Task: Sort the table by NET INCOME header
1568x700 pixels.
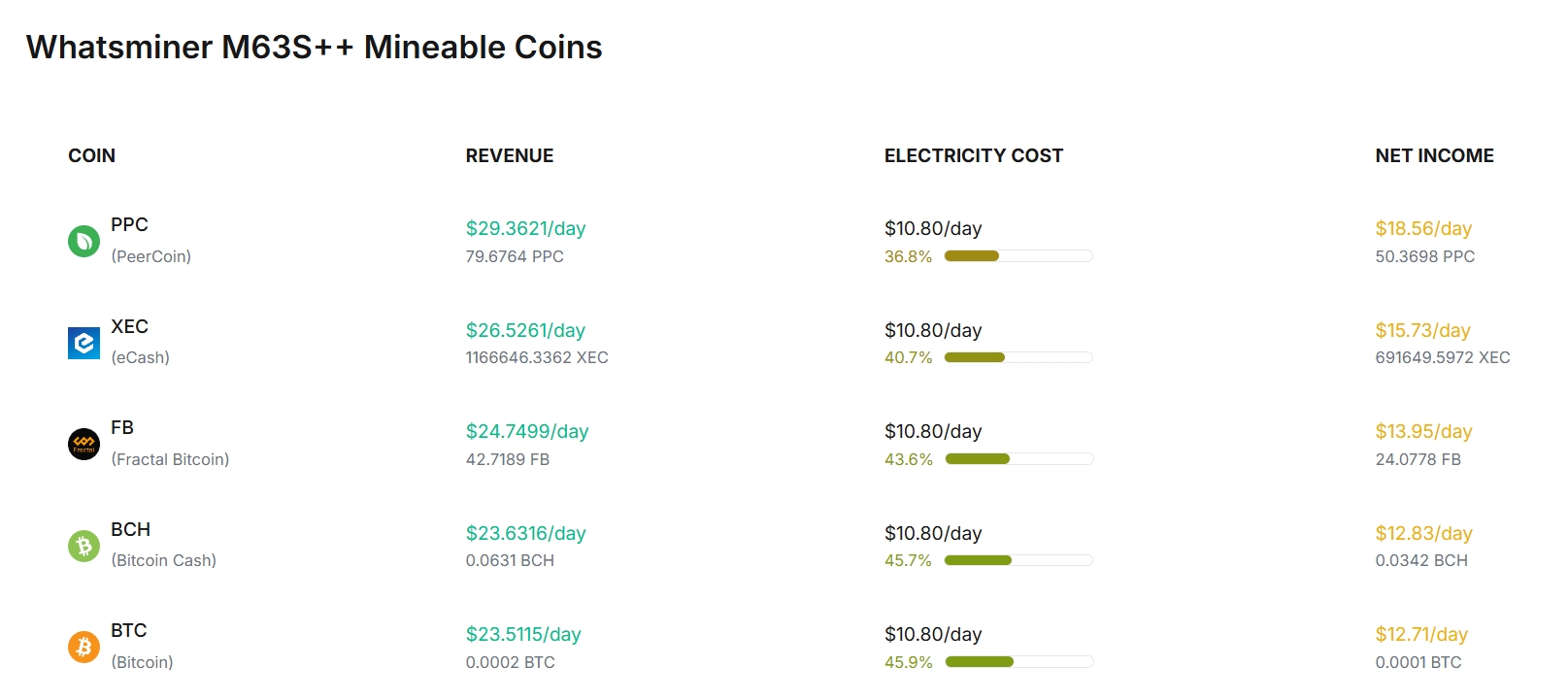Action: point(1434,155)
